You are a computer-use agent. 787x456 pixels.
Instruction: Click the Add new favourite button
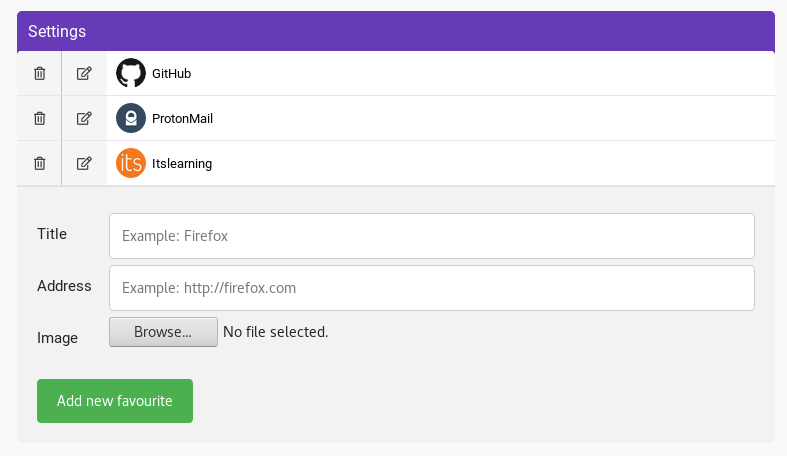tap(115, 401)
